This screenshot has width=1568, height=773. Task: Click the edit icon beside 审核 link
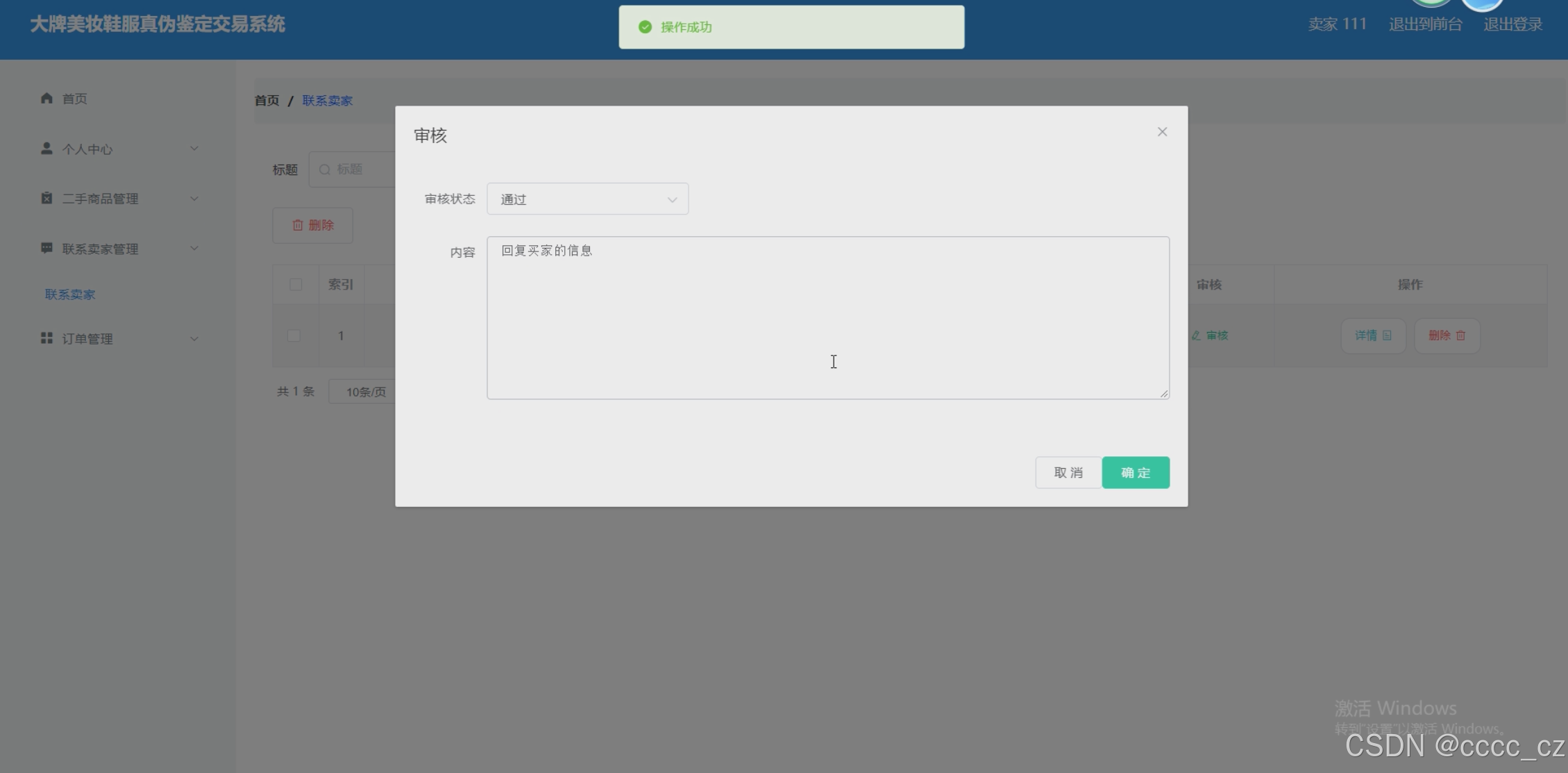(x=1196, y=335)
